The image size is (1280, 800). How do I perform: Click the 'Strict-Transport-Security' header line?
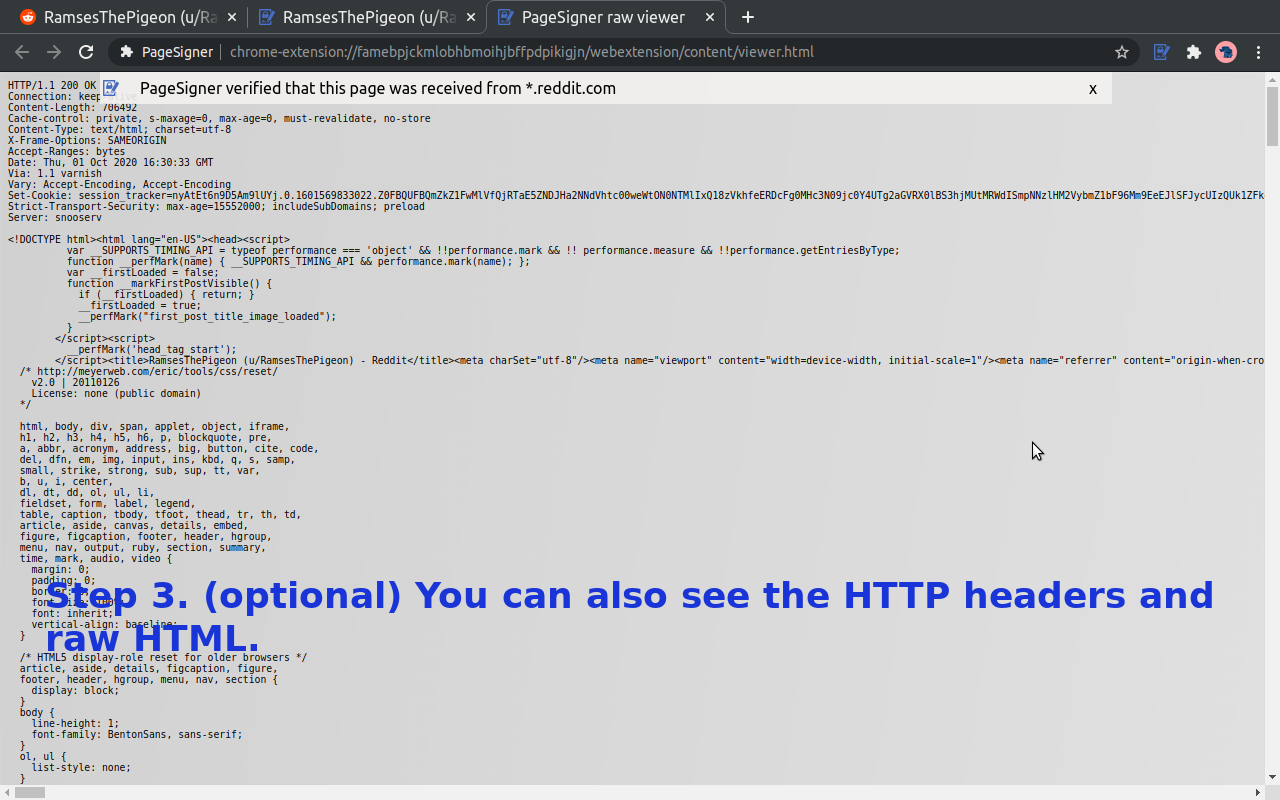(216, 206)
